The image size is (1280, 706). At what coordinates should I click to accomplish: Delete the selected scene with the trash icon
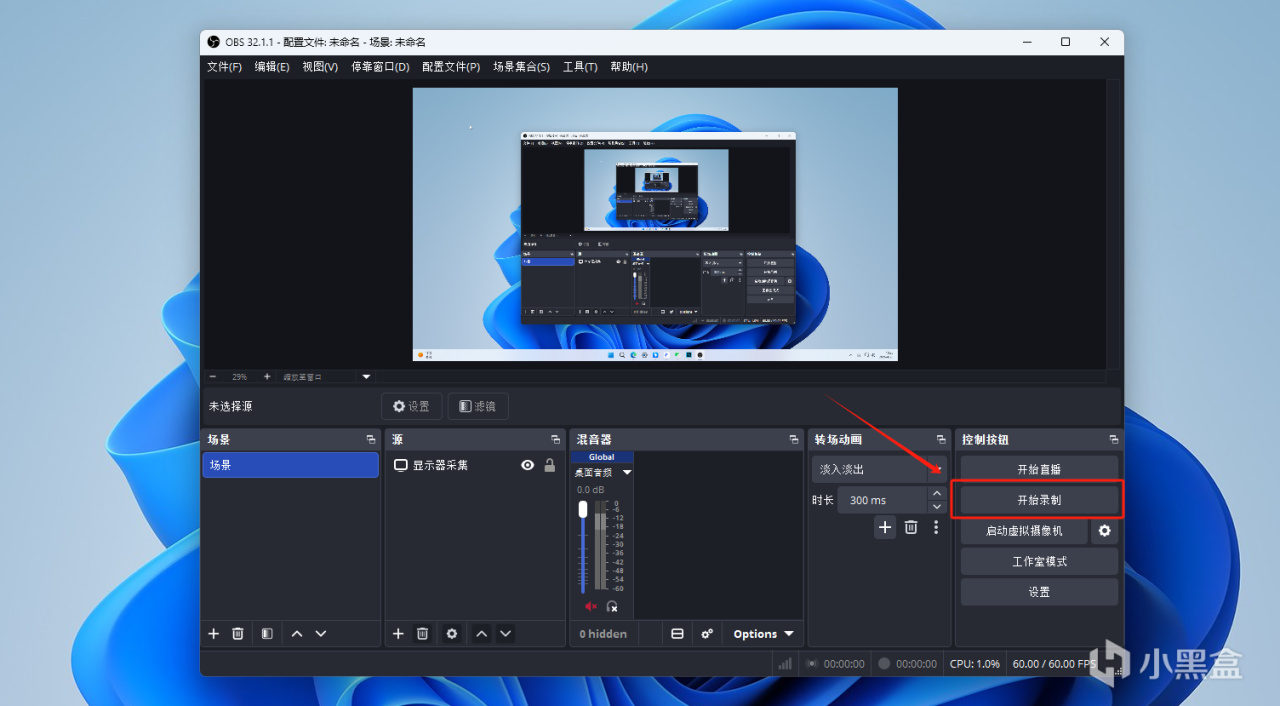(238, 634)
